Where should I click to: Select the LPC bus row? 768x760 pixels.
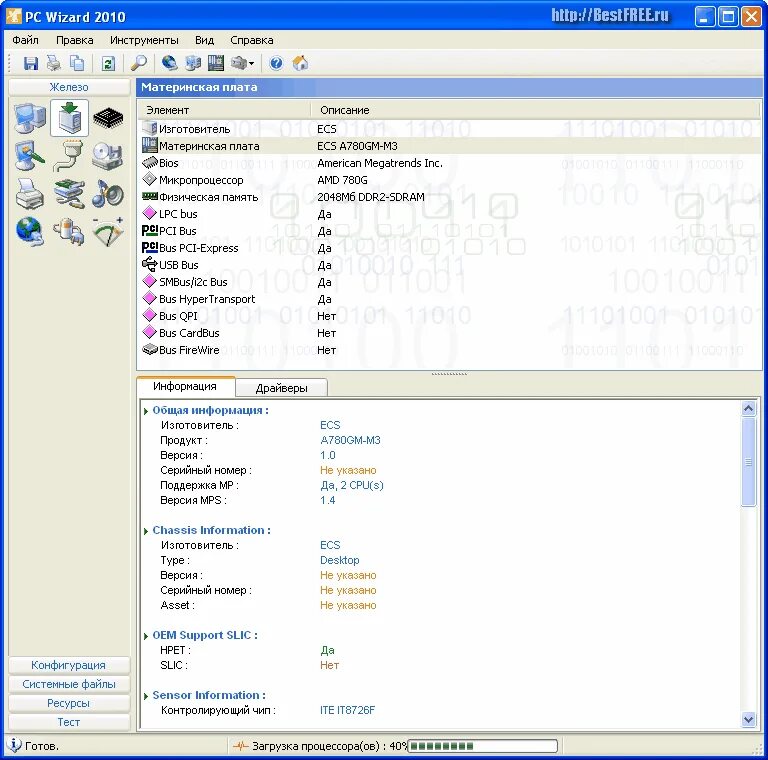click(450, 214)
